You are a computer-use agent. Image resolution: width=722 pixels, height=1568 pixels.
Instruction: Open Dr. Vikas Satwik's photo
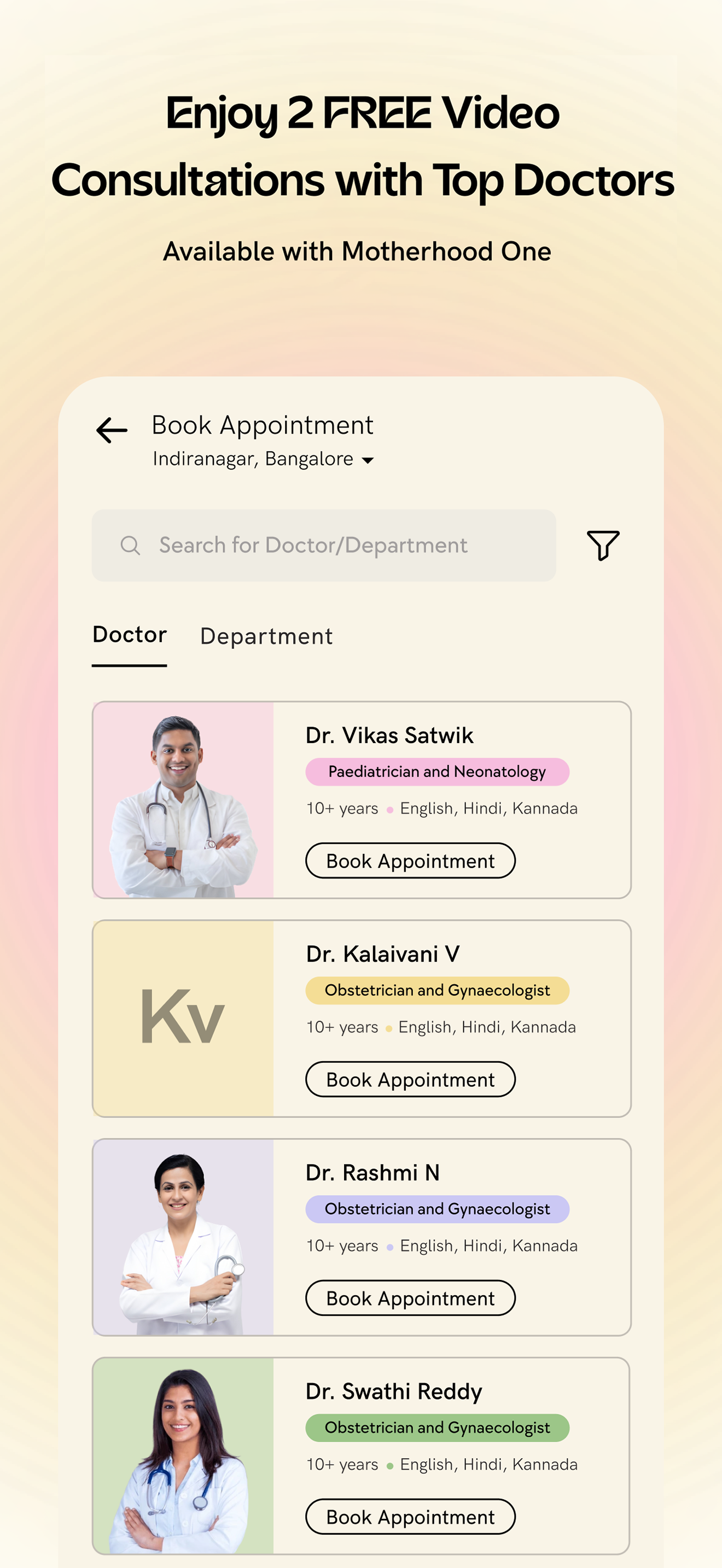pos(183,800)
